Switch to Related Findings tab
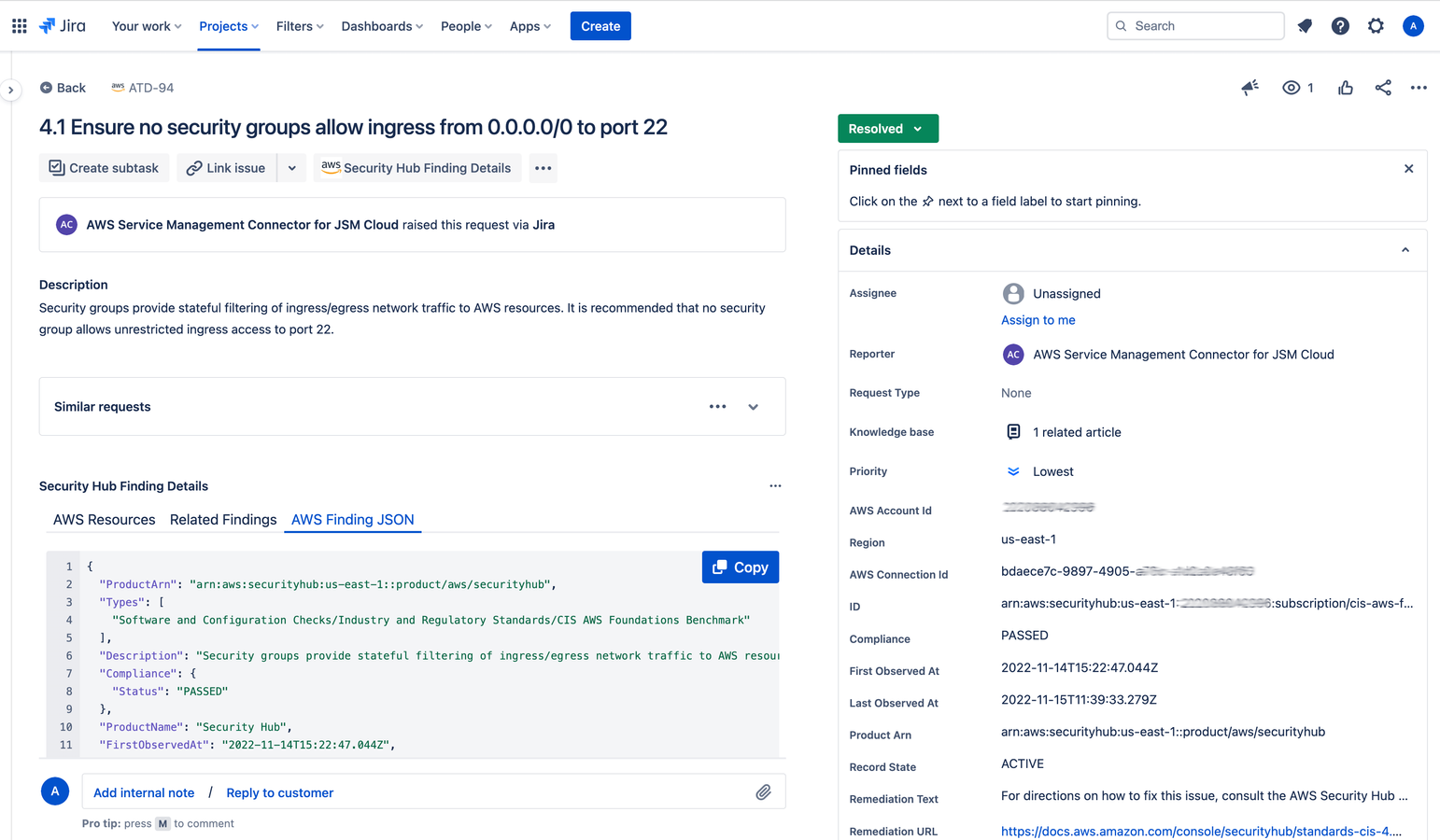The width and height of the screenshot is (1440, 840). pos(223,520)
